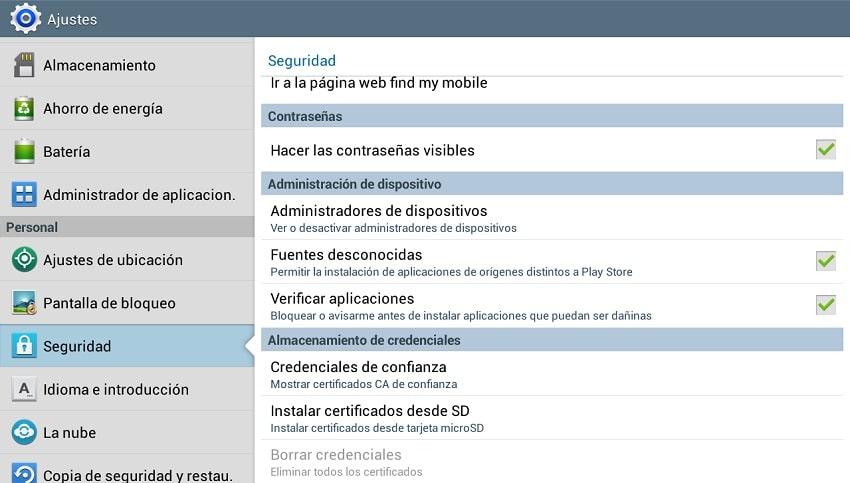This screenshot has height=483, width=850.
Task: Select the Ahorro de energía recycle icon
Action: [24, 108]
